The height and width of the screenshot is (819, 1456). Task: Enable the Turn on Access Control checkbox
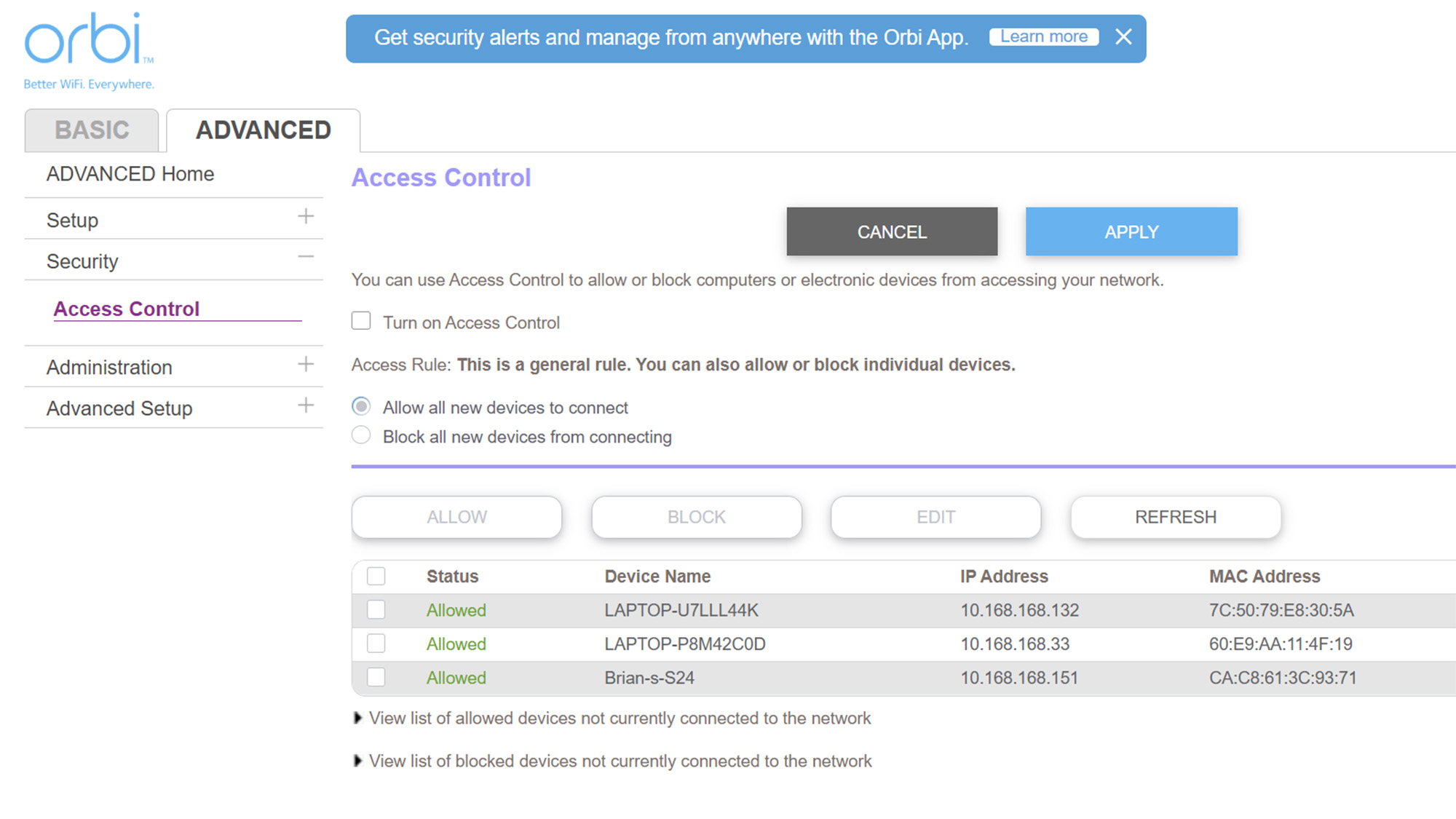click(x=361, y=321)
